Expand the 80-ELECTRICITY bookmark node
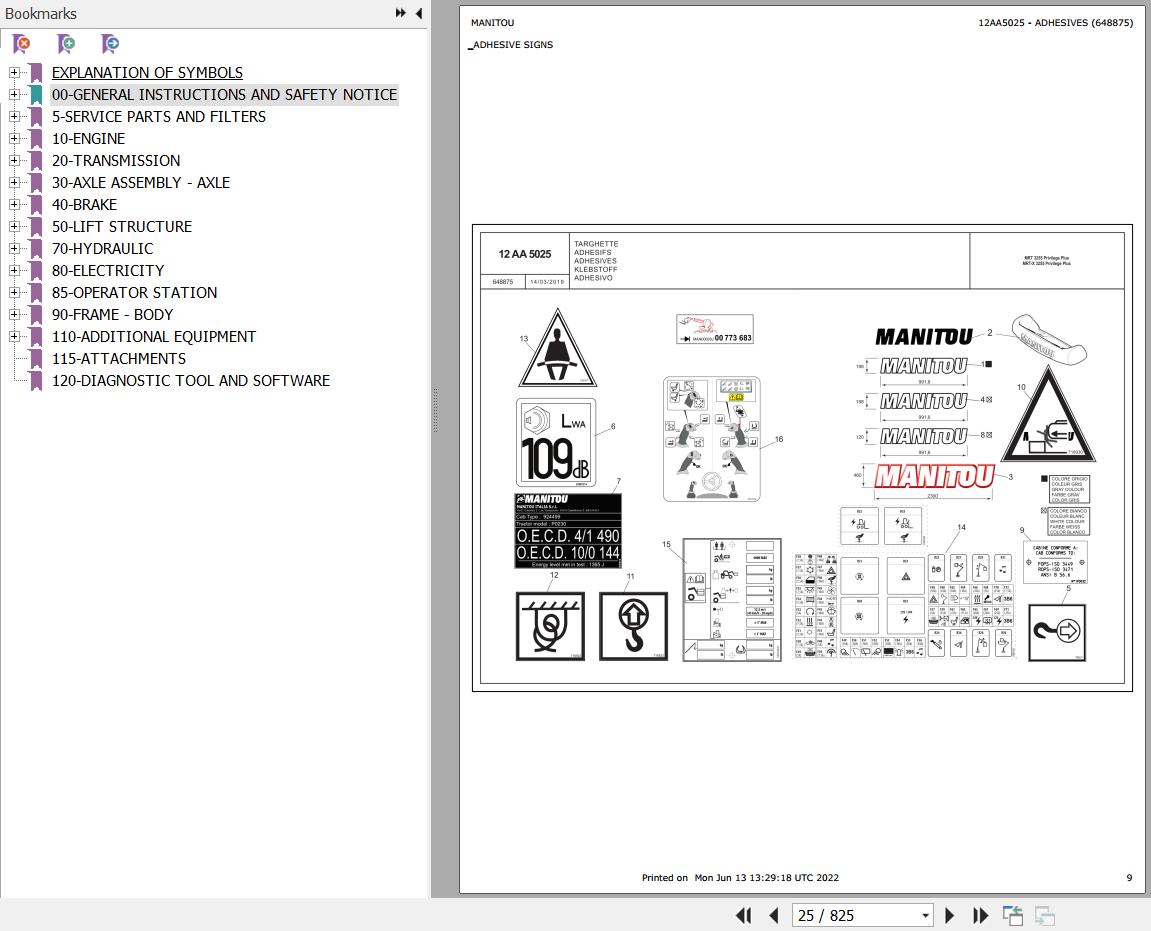The width and height of the screenshot is (1151, 931). (x=14, y=271)
